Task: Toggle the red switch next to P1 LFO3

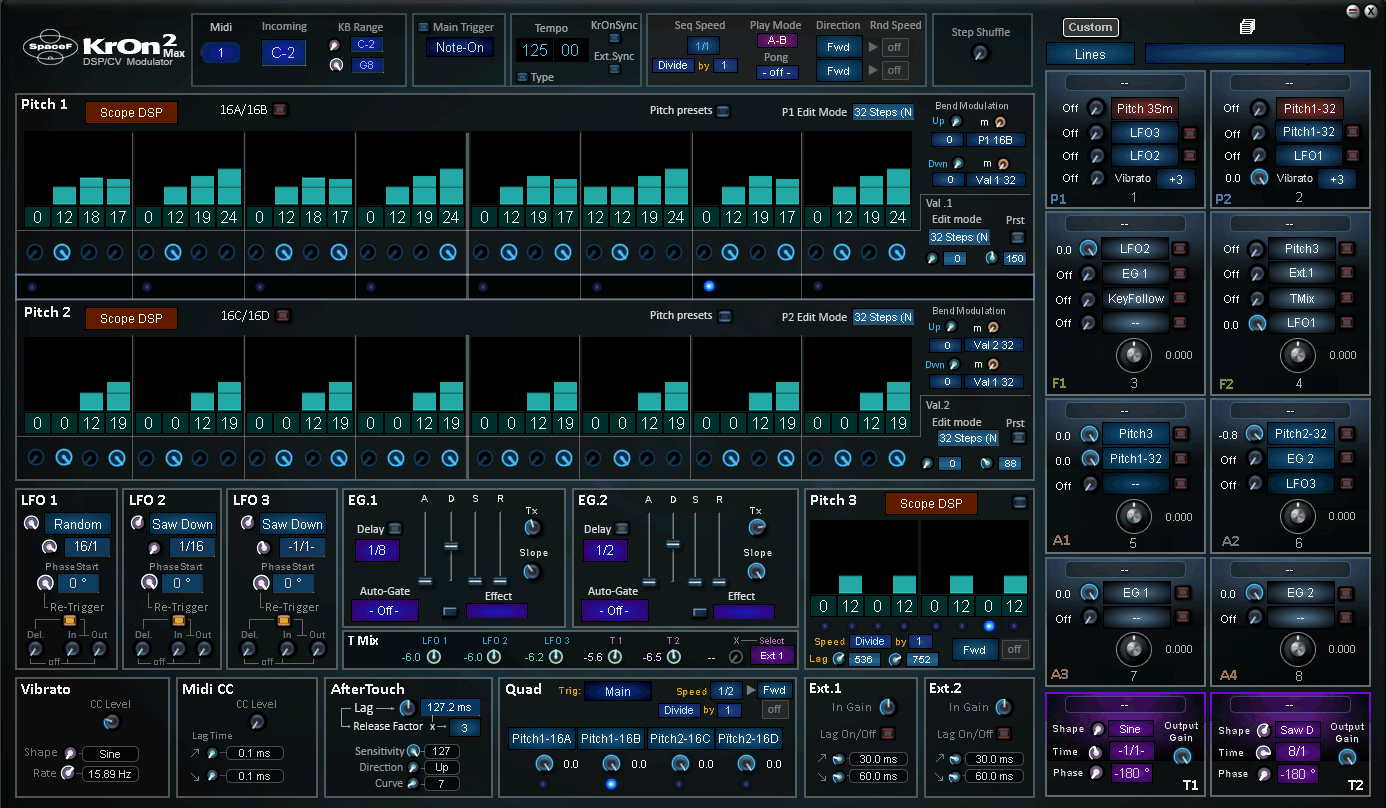Action: point(1189,132)
